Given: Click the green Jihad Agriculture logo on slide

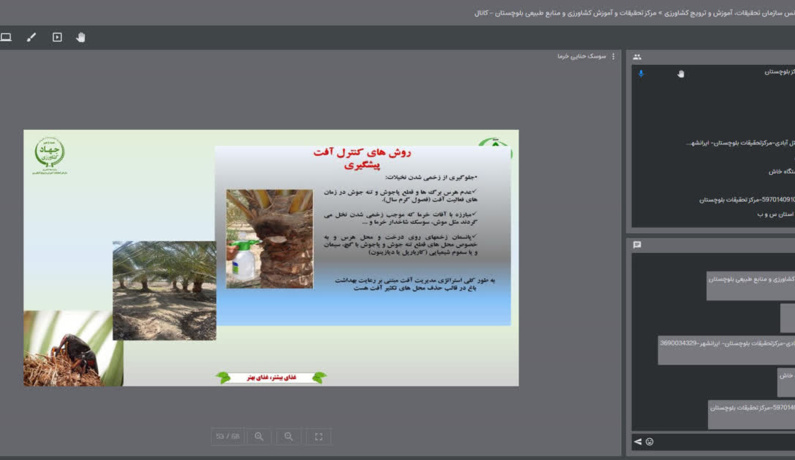Looking at the screenshot, I should click(x=50, y=155).
